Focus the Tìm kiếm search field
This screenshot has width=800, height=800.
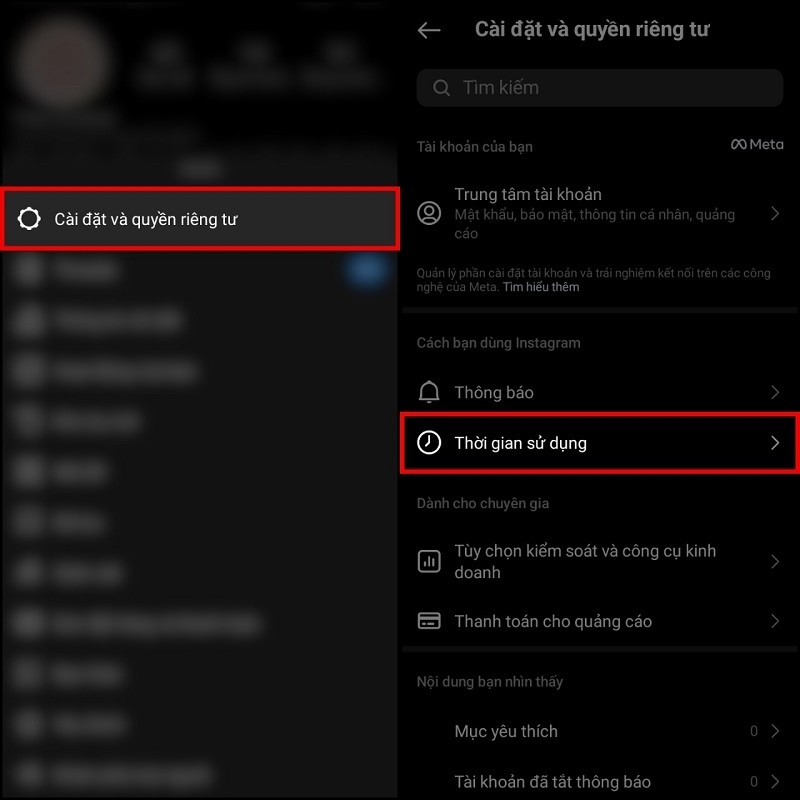pos(599,88)
